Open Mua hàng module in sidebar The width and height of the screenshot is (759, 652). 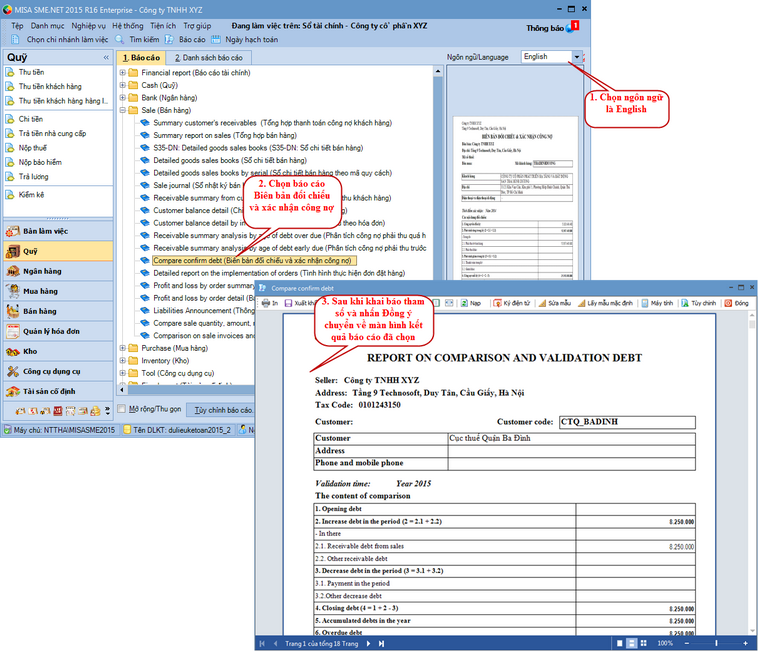(x=58, y=291)
